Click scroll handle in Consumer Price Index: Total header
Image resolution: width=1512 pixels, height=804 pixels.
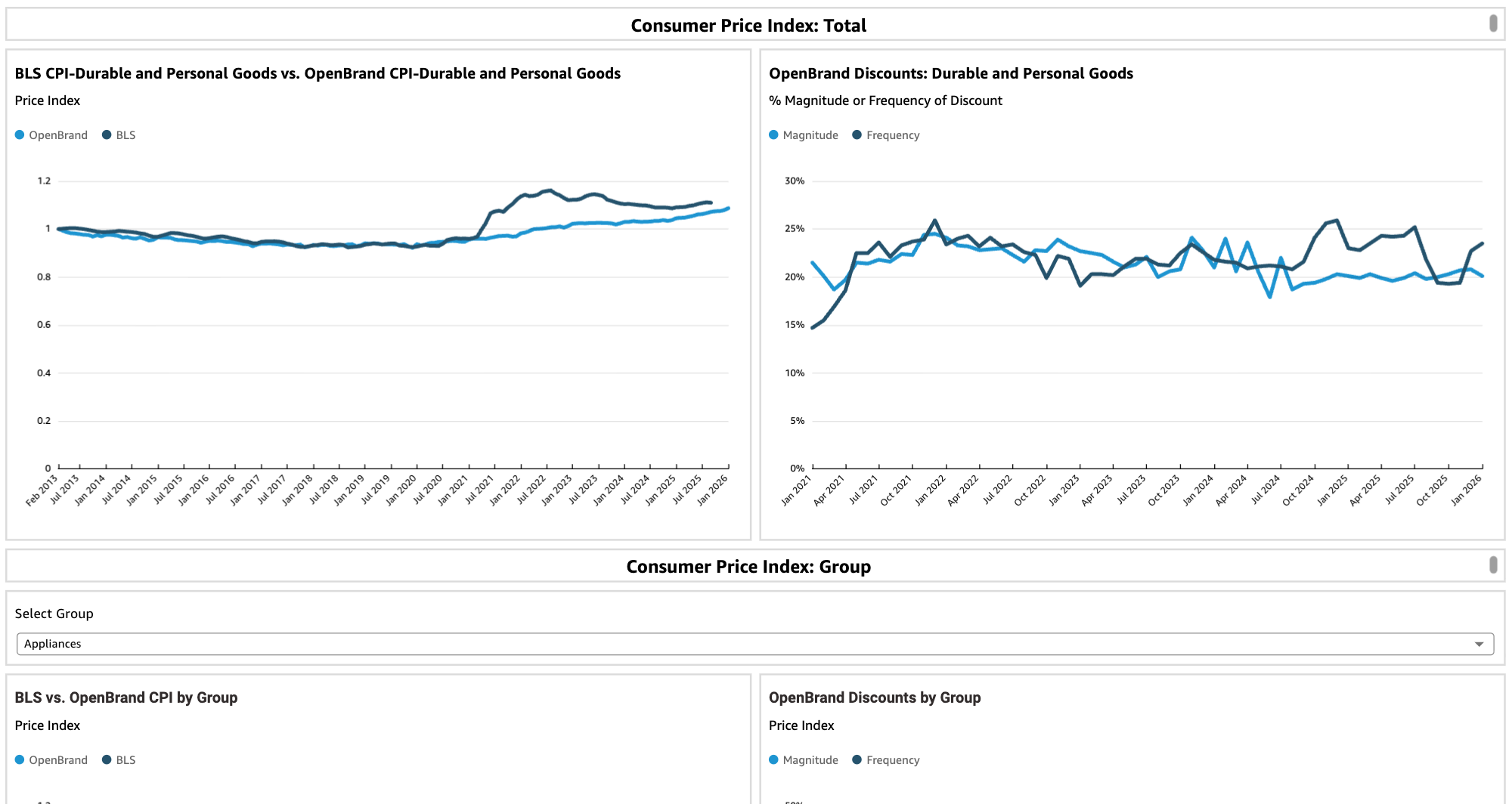coord(1493,23)
